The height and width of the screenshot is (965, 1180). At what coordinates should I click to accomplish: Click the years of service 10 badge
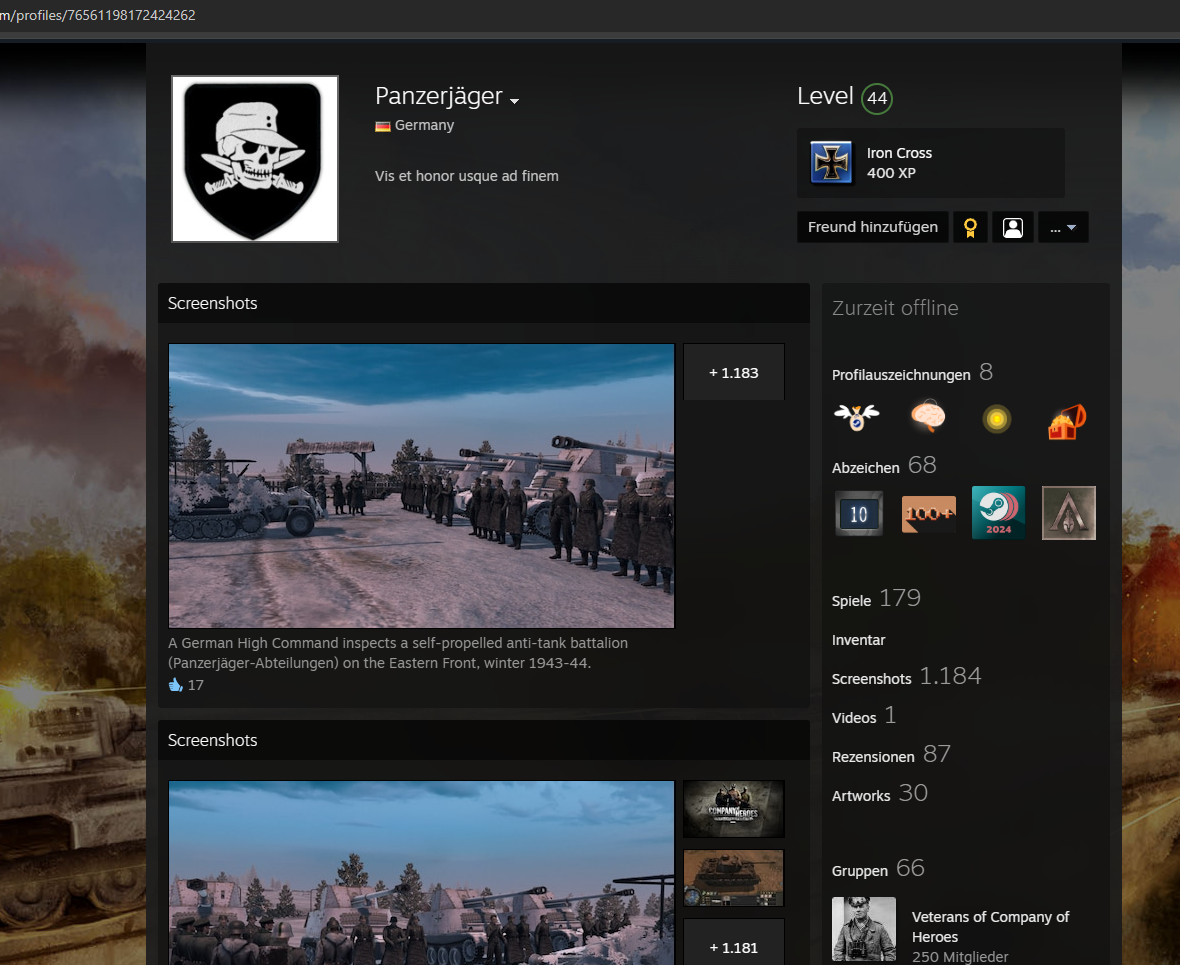pos(859,514)
